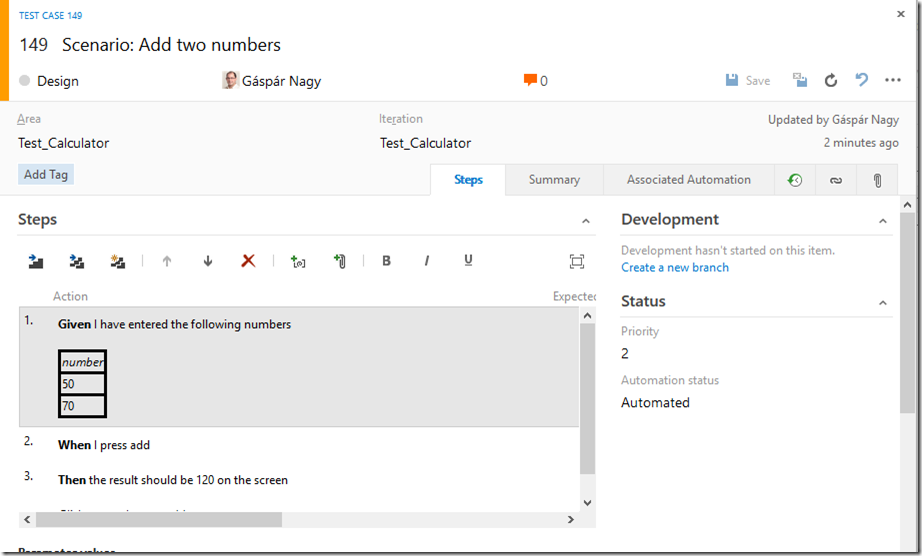Image resolution: width=922 pixels, height=556 pixels.
Task: Click the steps horizontal scroll right arrow
Action: (570, 520)
